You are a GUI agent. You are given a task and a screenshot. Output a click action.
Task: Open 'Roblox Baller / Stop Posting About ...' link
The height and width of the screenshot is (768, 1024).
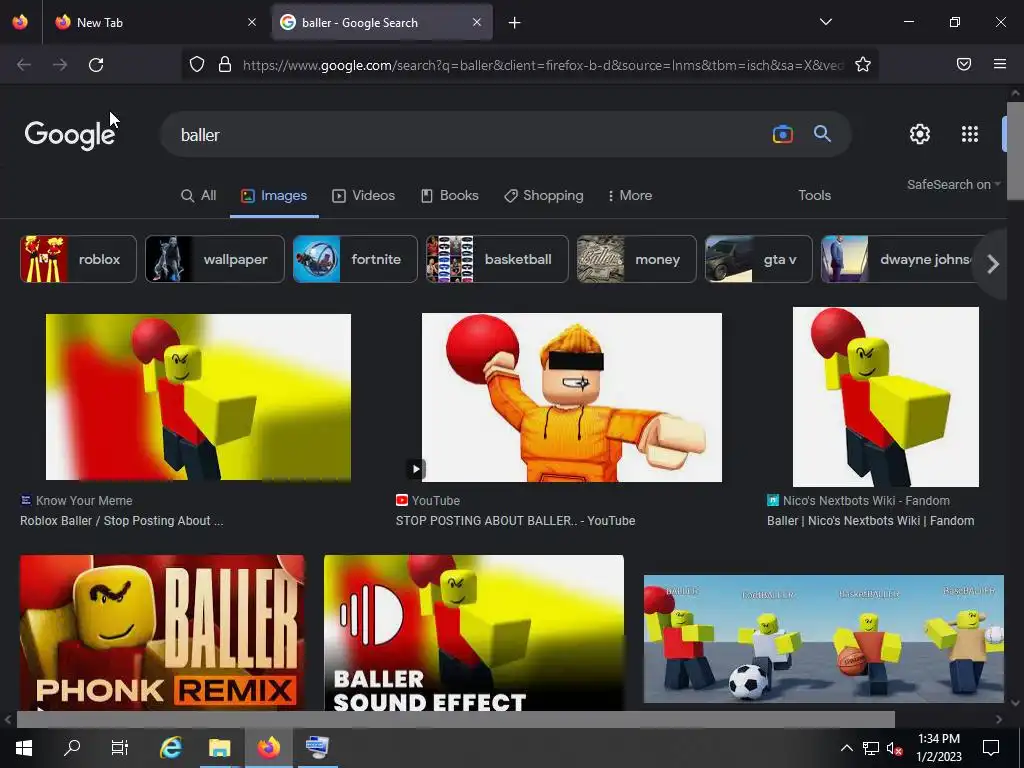121,520
